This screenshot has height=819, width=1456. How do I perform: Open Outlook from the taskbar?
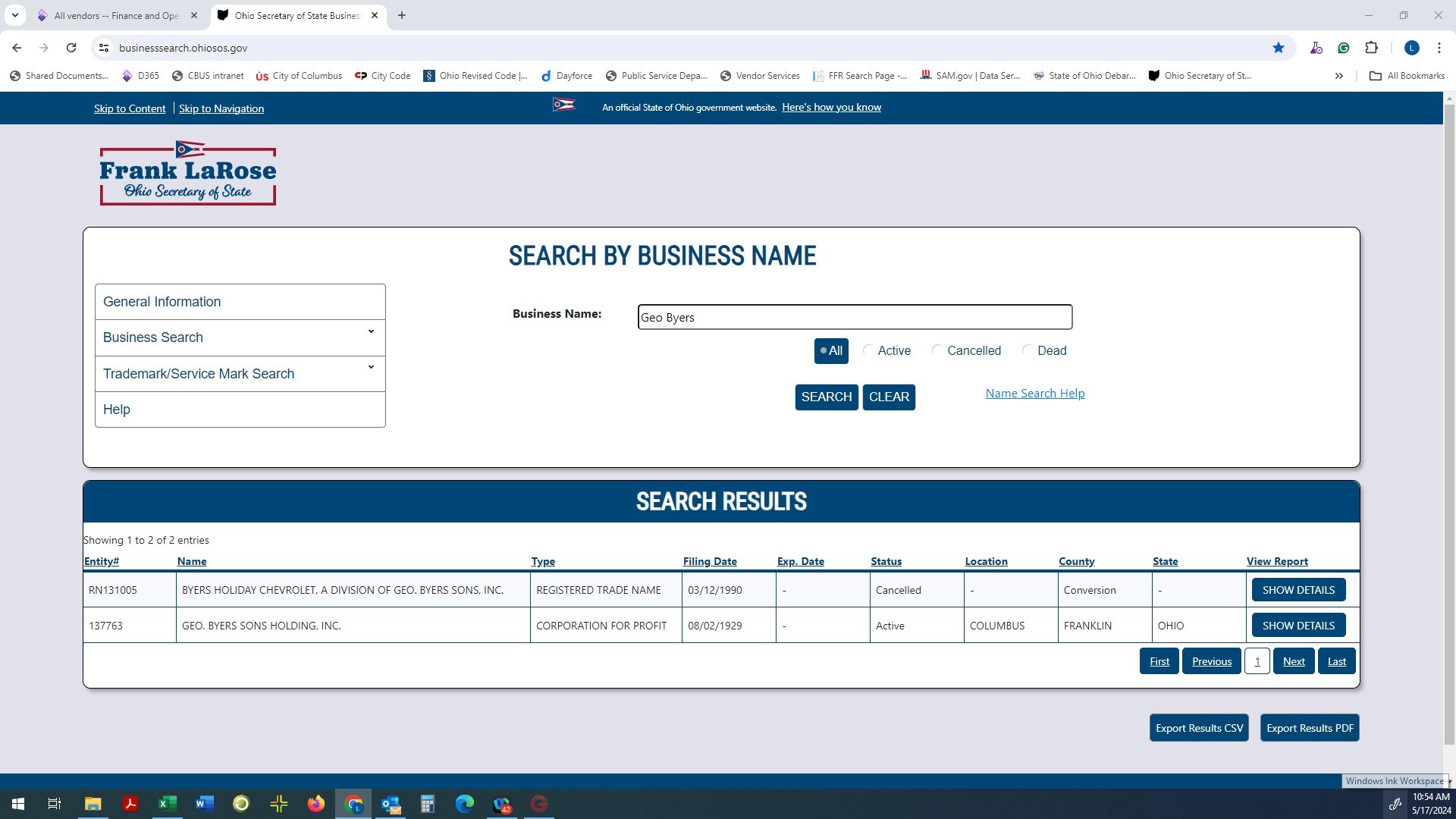click(x=391, y=804)
